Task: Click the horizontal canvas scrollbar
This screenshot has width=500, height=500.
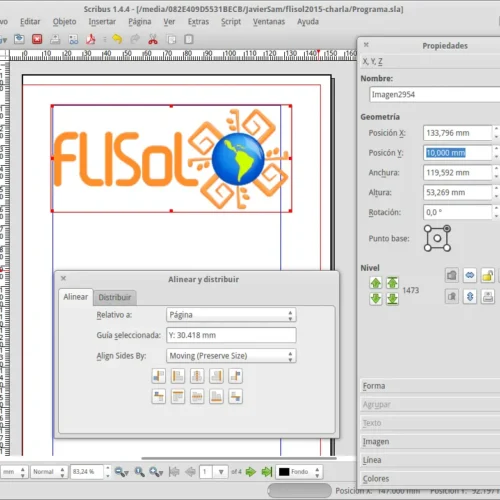Action: click(239, 458)
